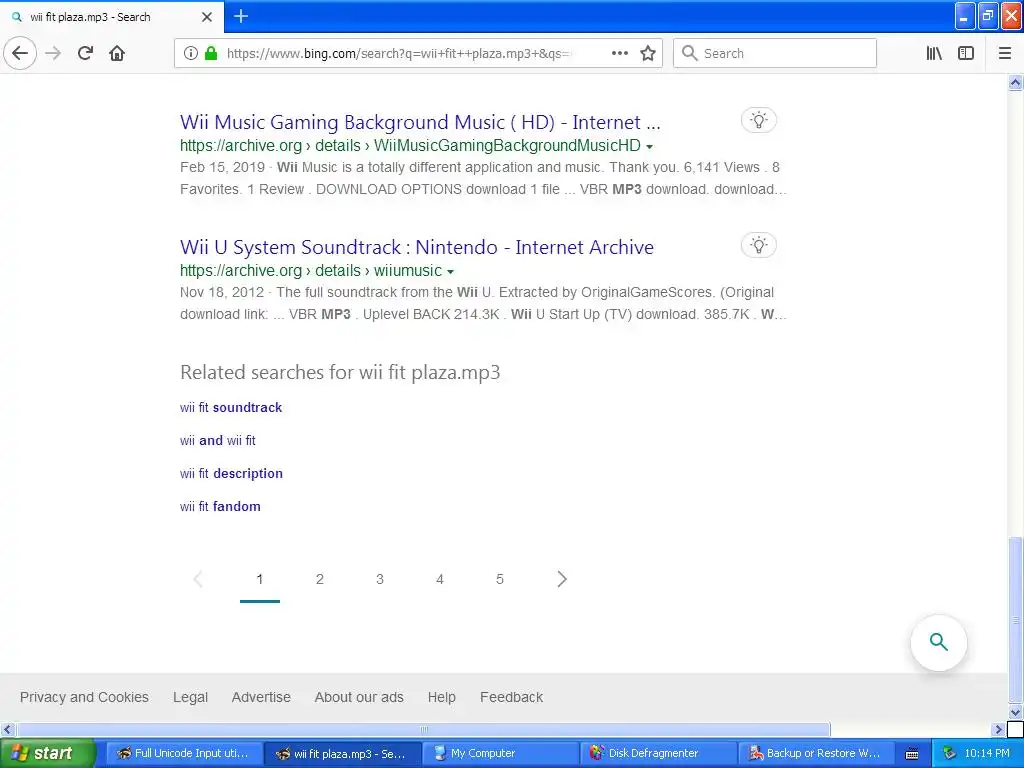
Task: Bookmark this page with the star icon
Action: point(648,53)
